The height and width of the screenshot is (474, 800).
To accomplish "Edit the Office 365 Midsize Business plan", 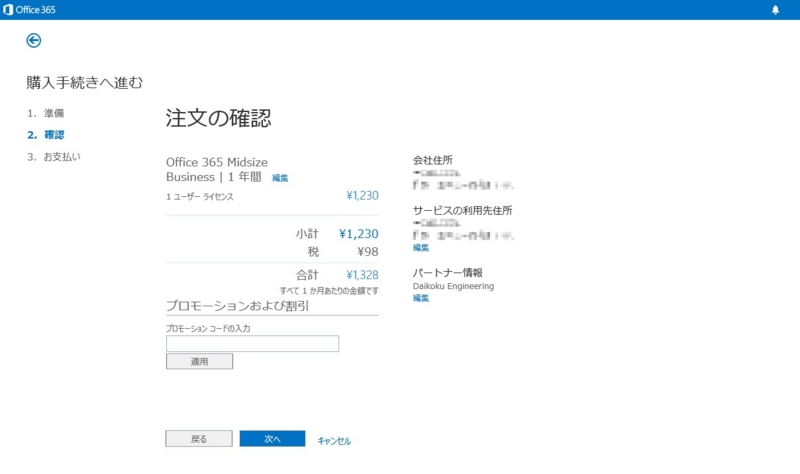I will (x=280, y=178).
